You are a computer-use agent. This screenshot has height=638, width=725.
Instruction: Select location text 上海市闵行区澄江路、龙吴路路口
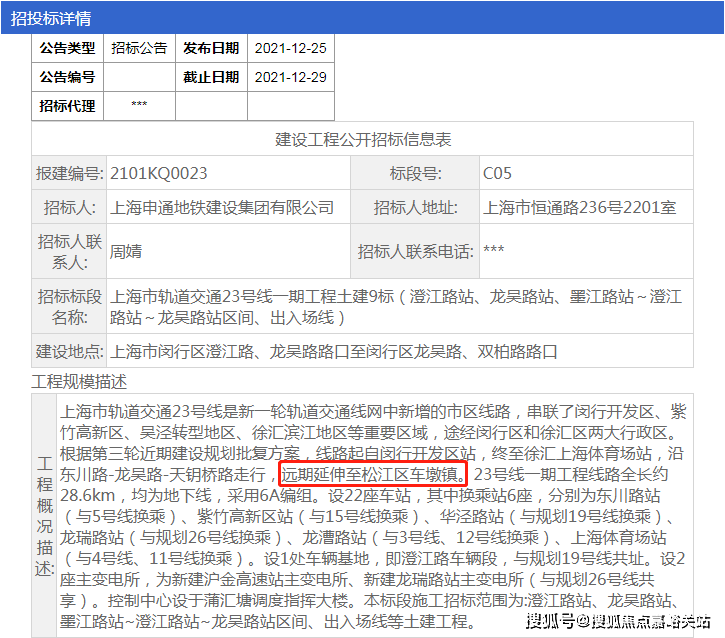pyautogui.click(x=229, y=351)
